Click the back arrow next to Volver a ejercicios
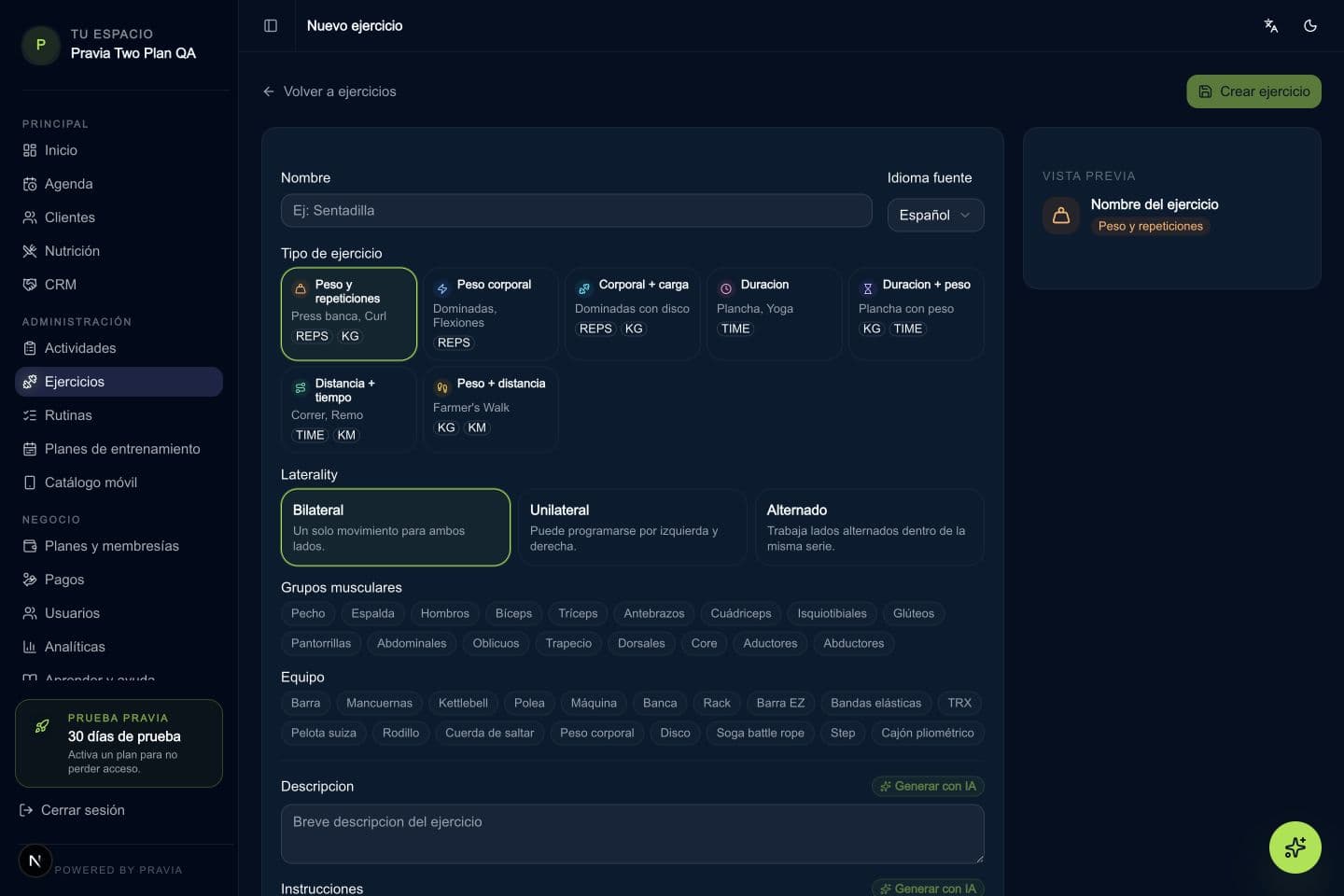 pyautogui.click(x=269, y=91)
